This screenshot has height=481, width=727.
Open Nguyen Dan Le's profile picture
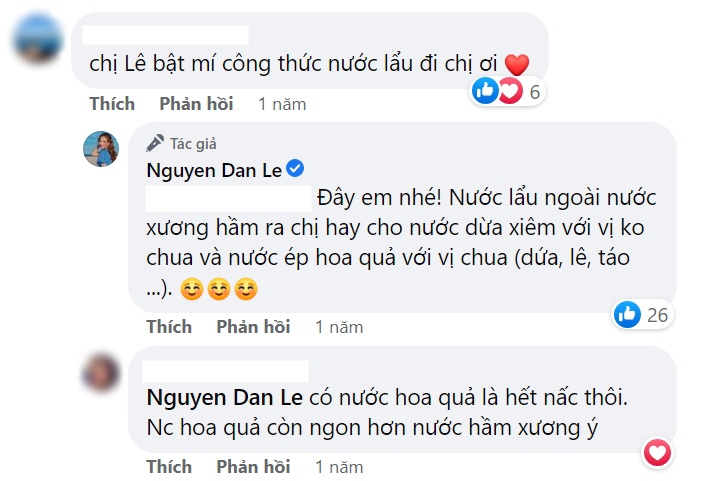pyautogui.click(x=101, y=149)
